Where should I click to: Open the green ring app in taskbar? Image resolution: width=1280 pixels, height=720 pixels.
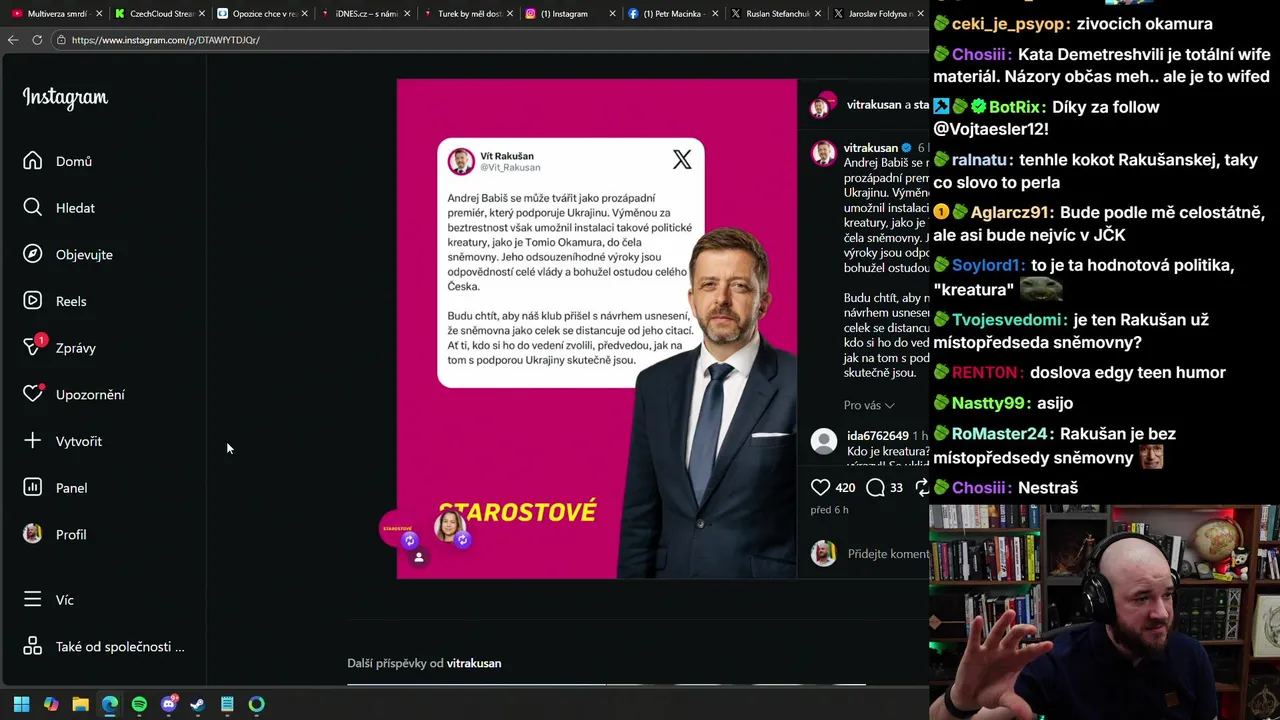257,704
